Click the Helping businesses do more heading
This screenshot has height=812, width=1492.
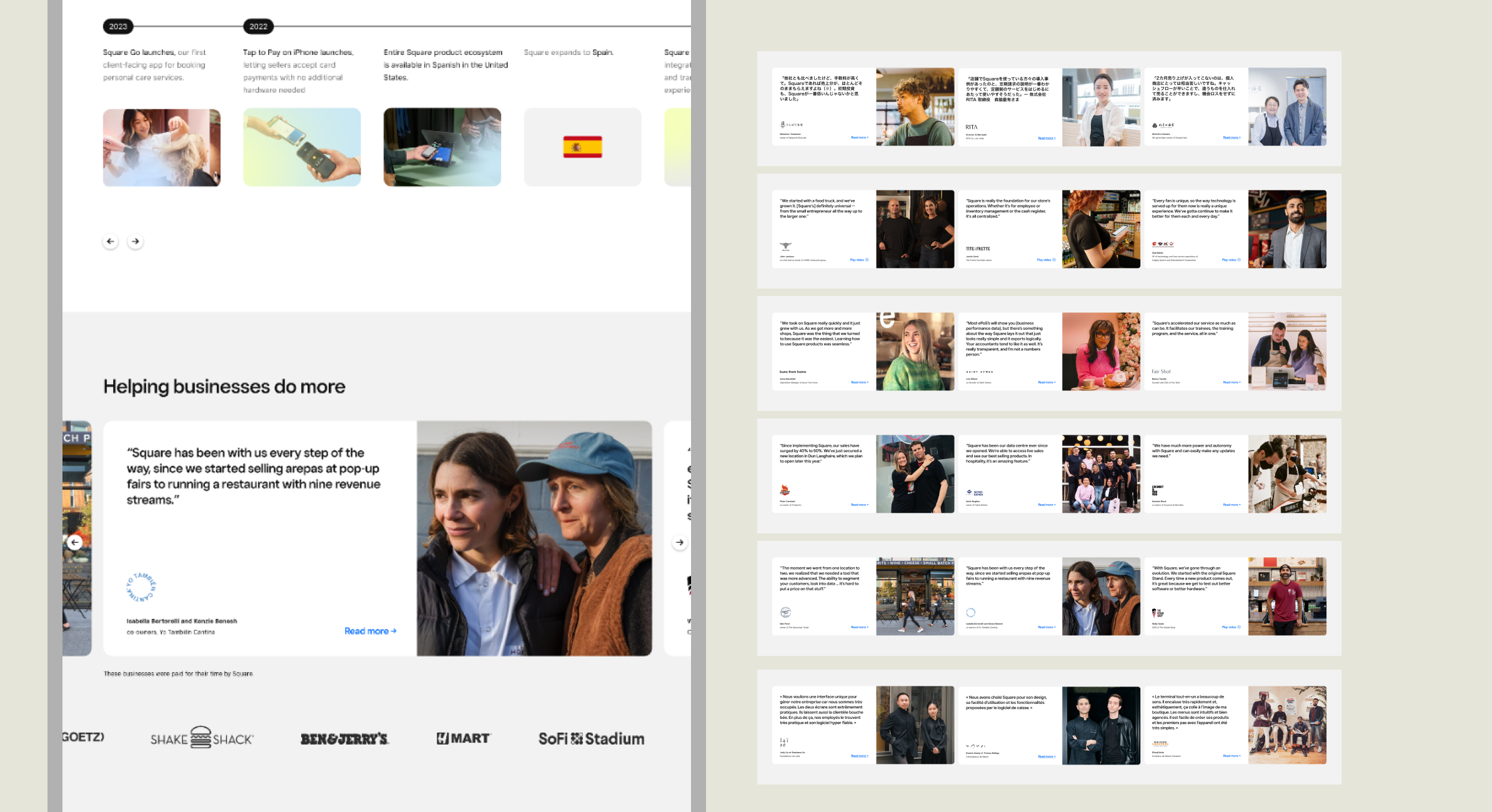coord(224,387)
